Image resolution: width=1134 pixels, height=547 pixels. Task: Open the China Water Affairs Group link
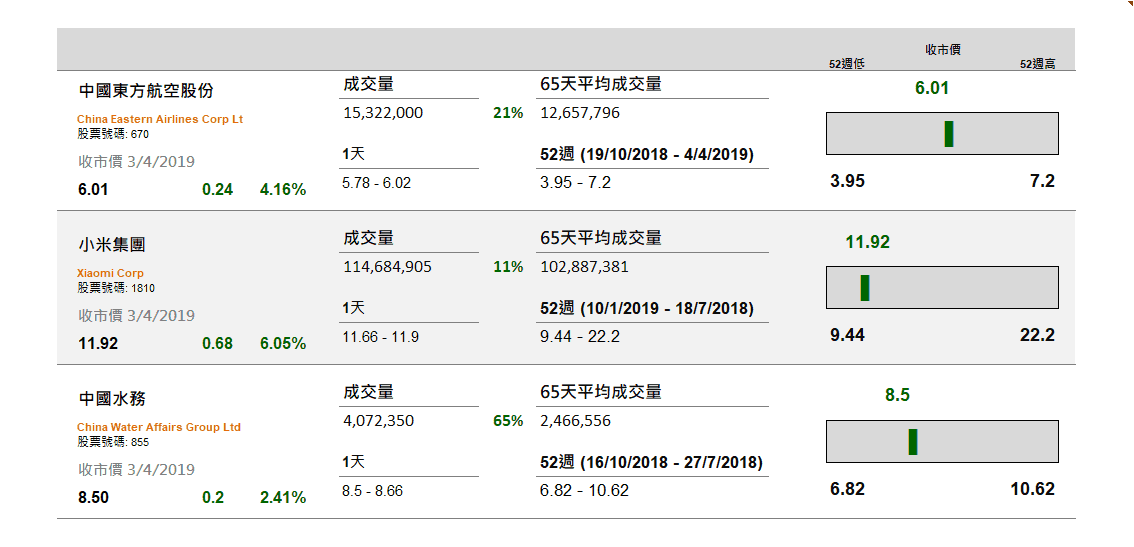(159, 427)
